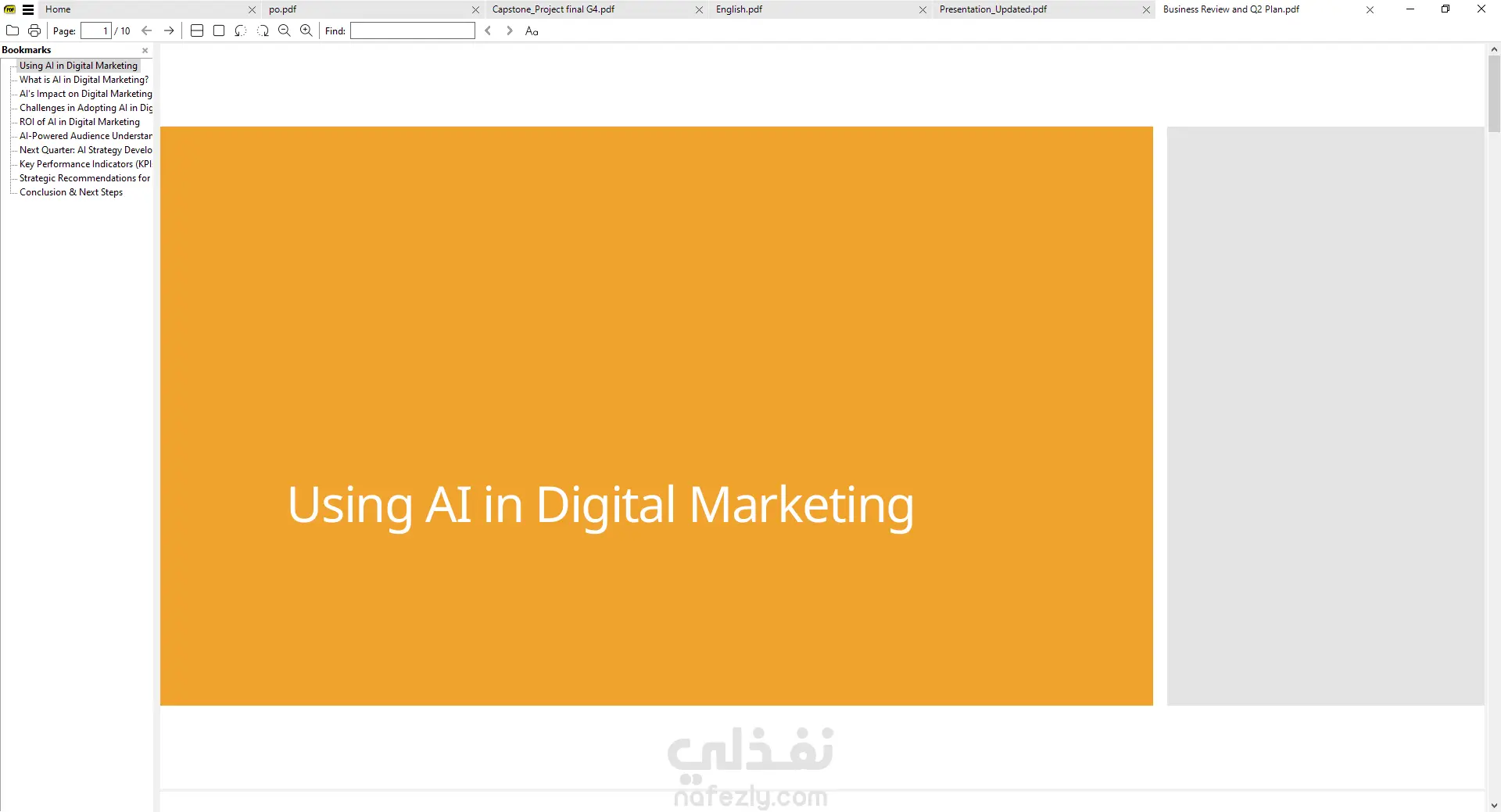Close the Business Review and Q2 Plan.pdf tab
1501x812 pixels.
1370,9
